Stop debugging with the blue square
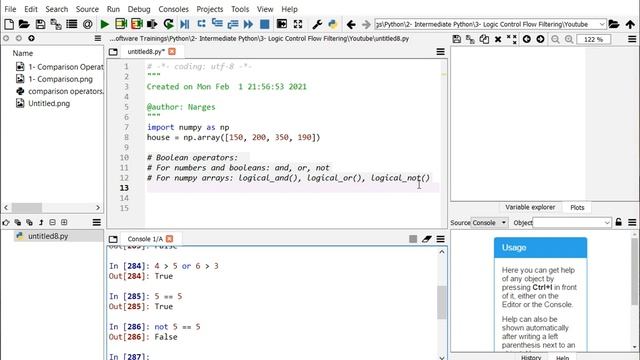This screenshot has width=640, height=360. click(264, 24)
